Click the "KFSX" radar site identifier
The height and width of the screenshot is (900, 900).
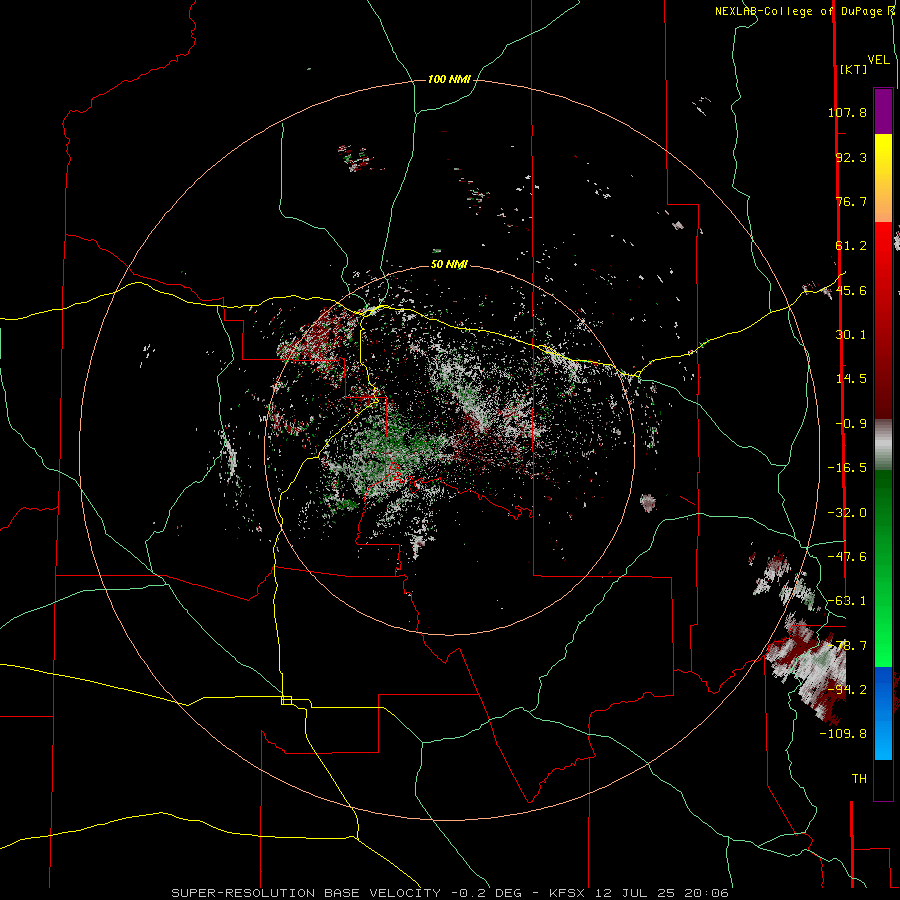[569, 893]
